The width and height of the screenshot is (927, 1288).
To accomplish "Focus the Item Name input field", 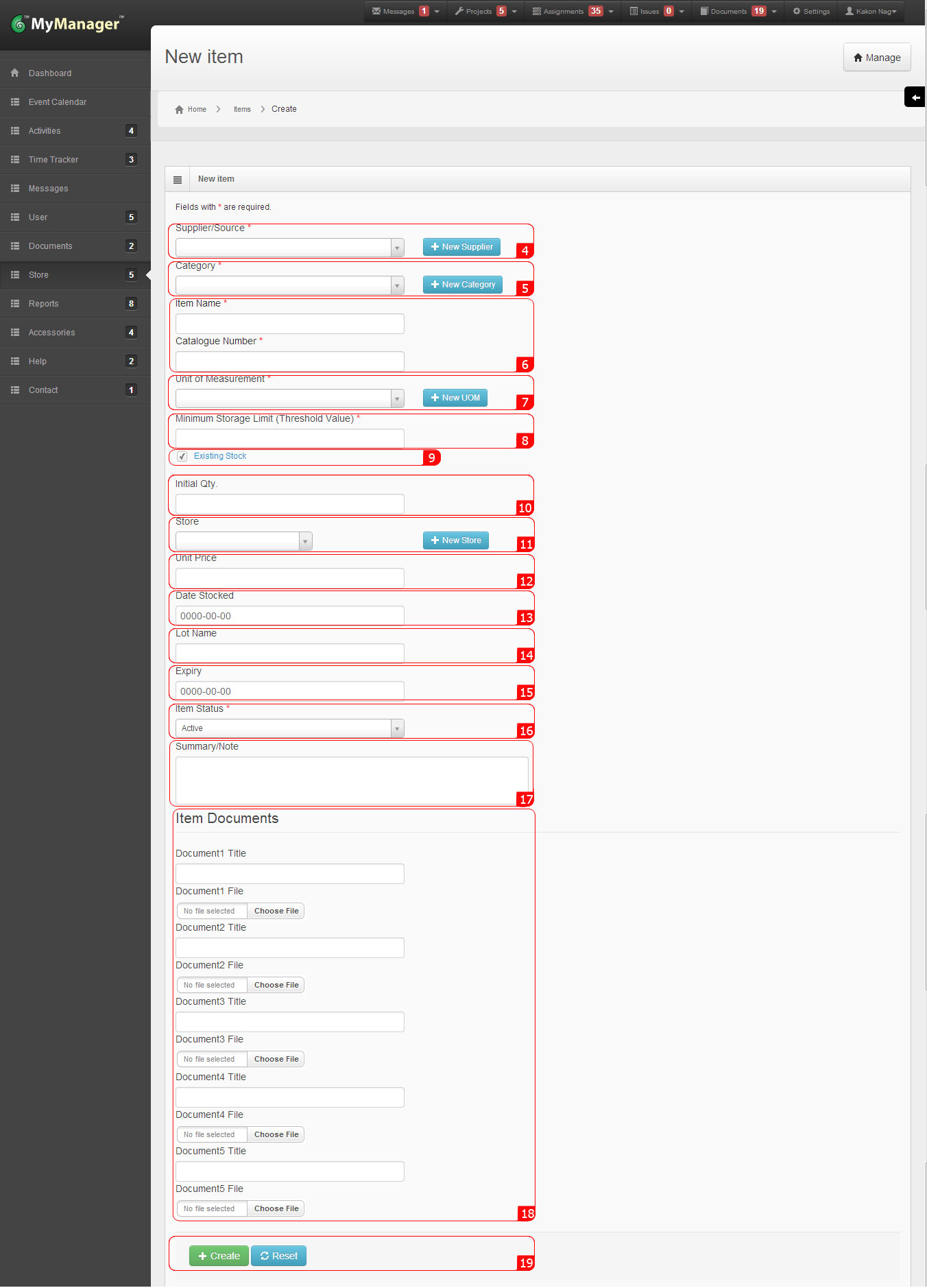I will 290,324.
